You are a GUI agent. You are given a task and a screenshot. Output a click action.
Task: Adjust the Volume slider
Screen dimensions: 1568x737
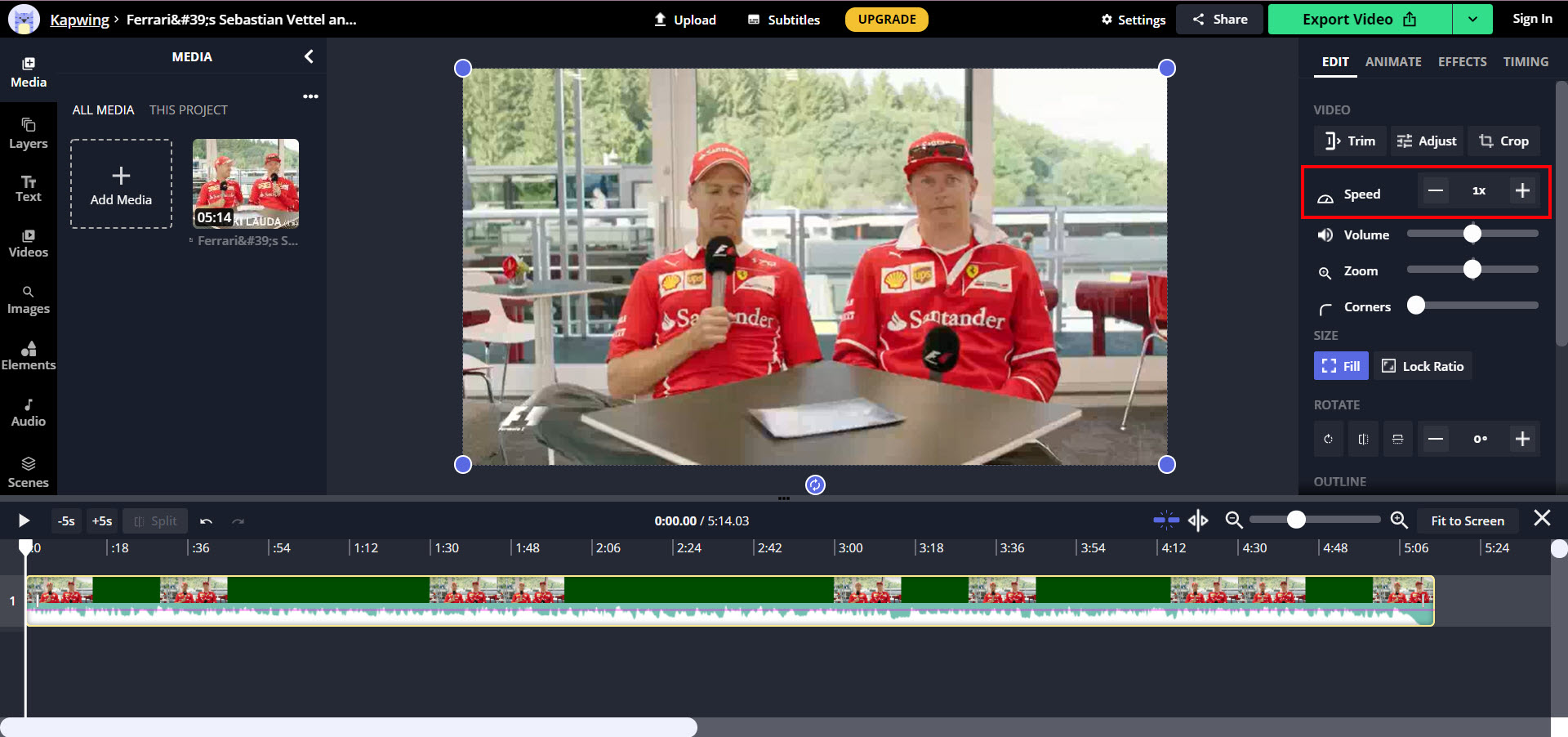pos(1472,234)
